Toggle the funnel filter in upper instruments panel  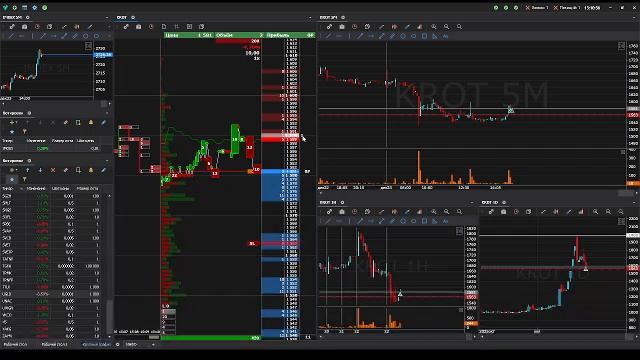tap(24, 131)
